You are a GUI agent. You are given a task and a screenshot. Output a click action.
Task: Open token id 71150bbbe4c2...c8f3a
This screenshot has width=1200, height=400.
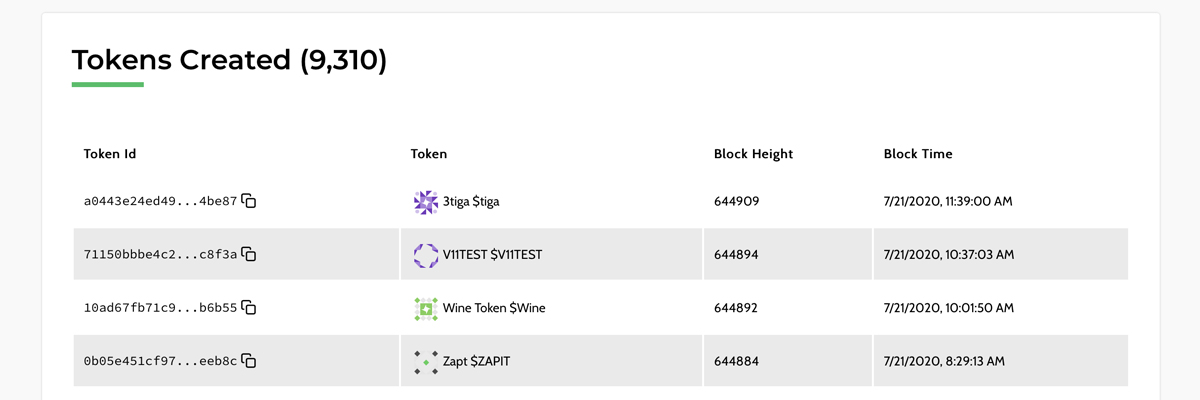[x=160, y=255]
